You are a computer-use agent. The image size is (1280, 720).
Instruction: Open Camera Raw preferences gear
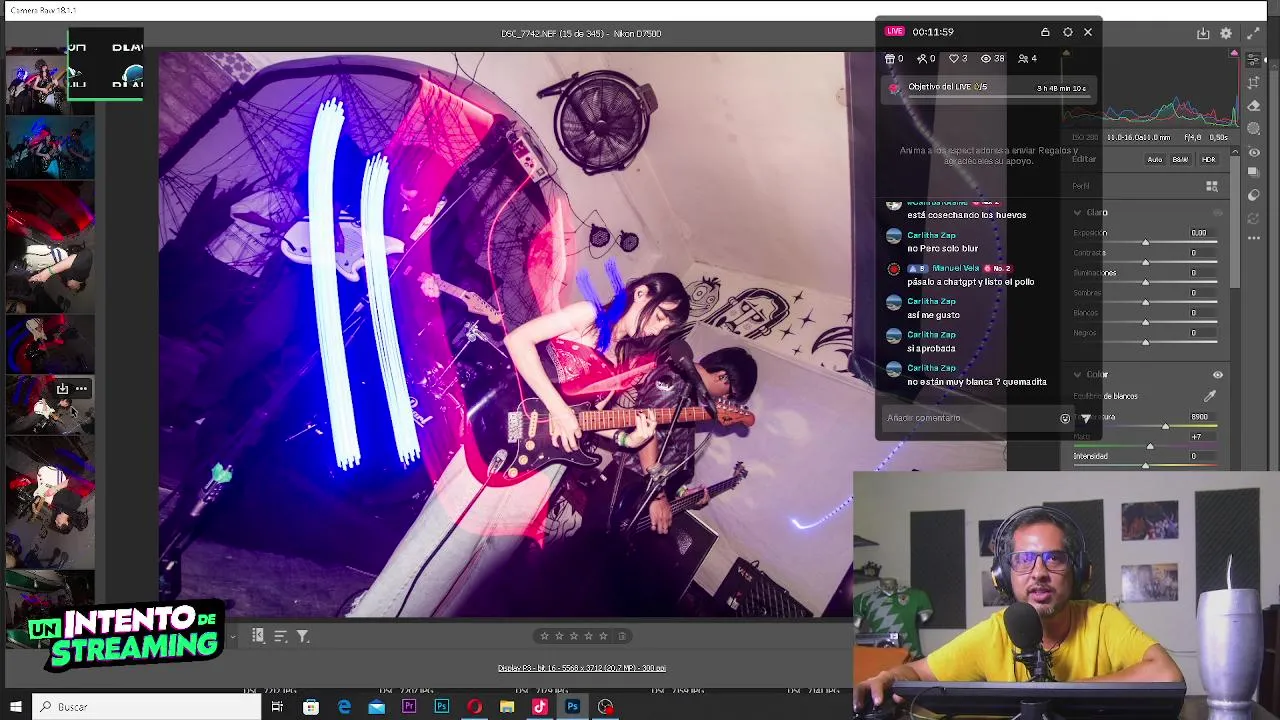point(1226,33)
